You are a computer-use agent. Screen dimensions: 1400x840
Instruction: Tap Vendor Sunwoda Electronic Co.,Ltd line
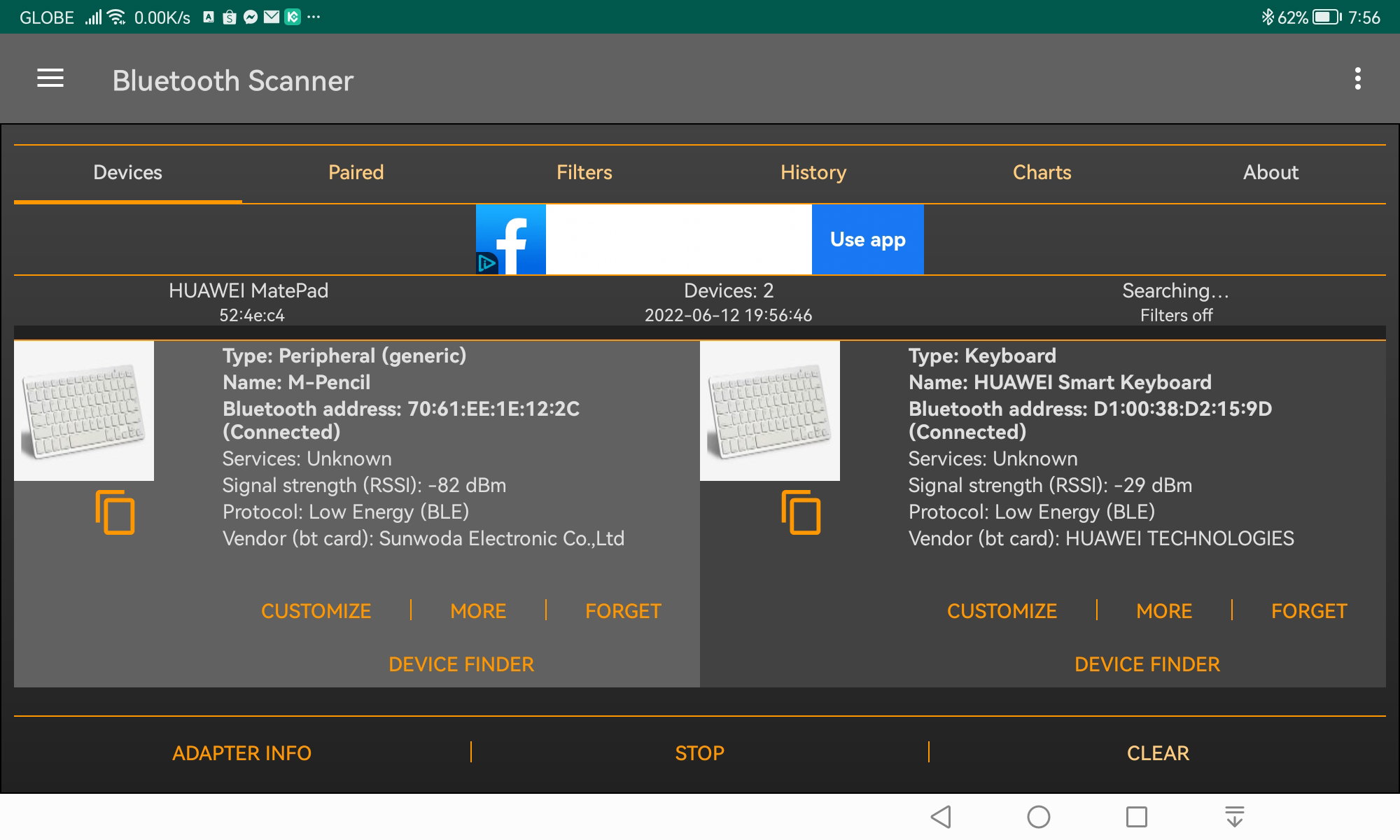point(423,538)
